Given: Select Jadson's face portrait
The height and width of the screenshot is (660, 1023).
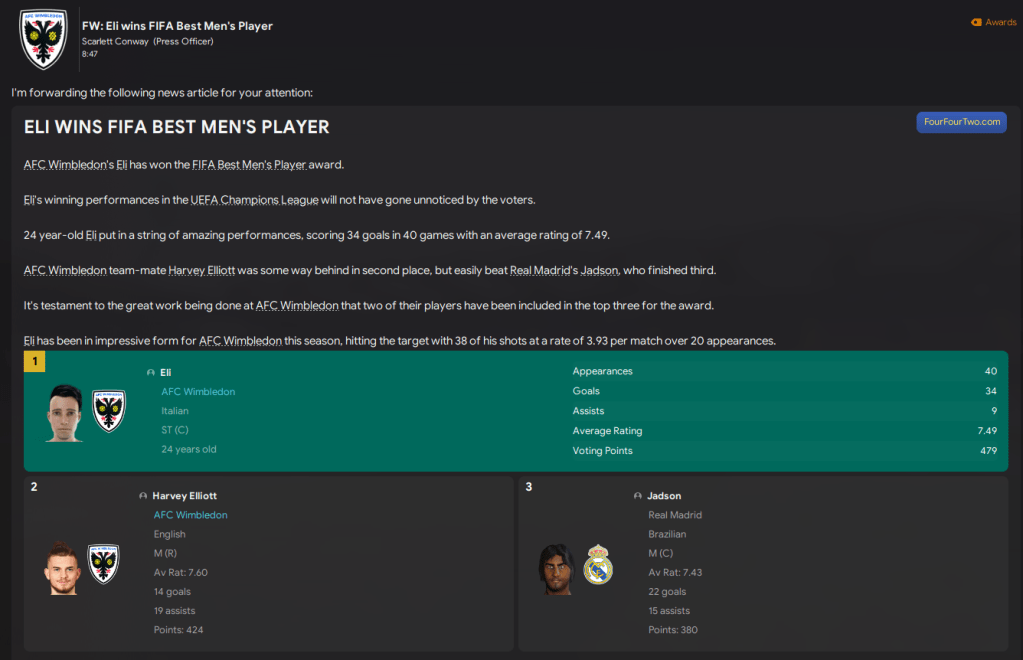Looking at the screenshot, I should (x=555, y=568).
